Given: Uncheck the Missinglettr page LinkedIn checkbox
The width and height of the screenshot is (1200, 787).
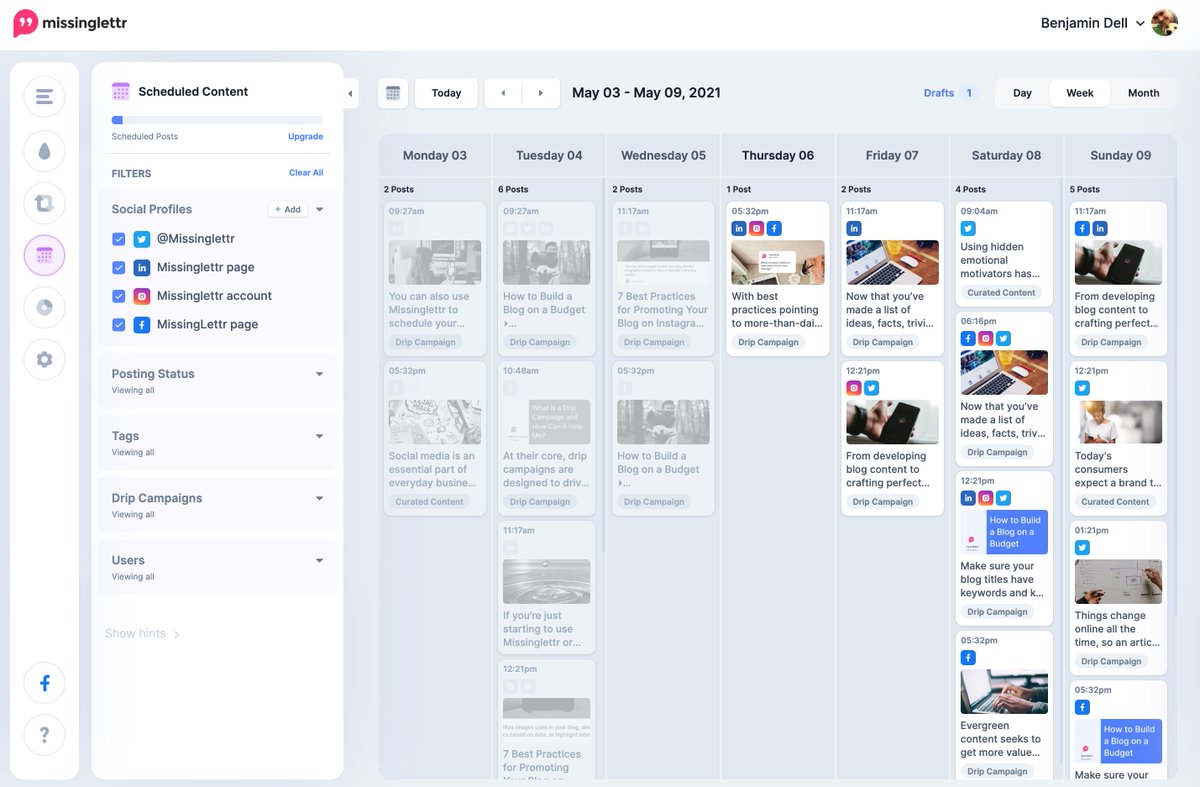Looking at the screenshot, I should click(119, 267).
